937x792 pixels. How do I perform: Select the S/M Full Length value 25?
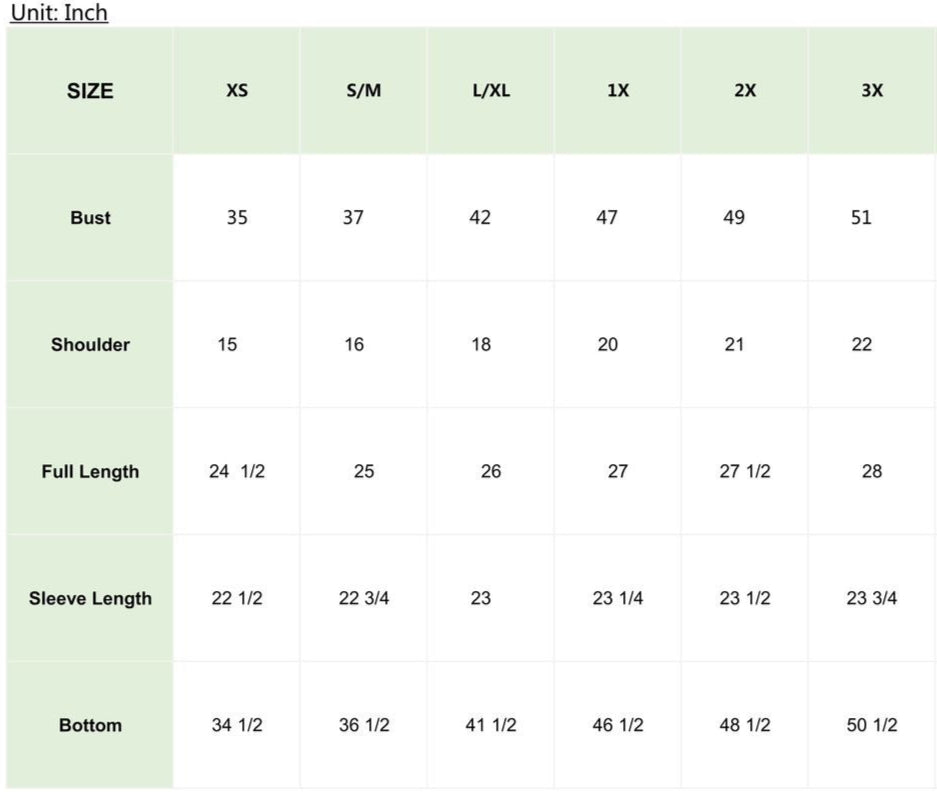[x=364, y=471]
